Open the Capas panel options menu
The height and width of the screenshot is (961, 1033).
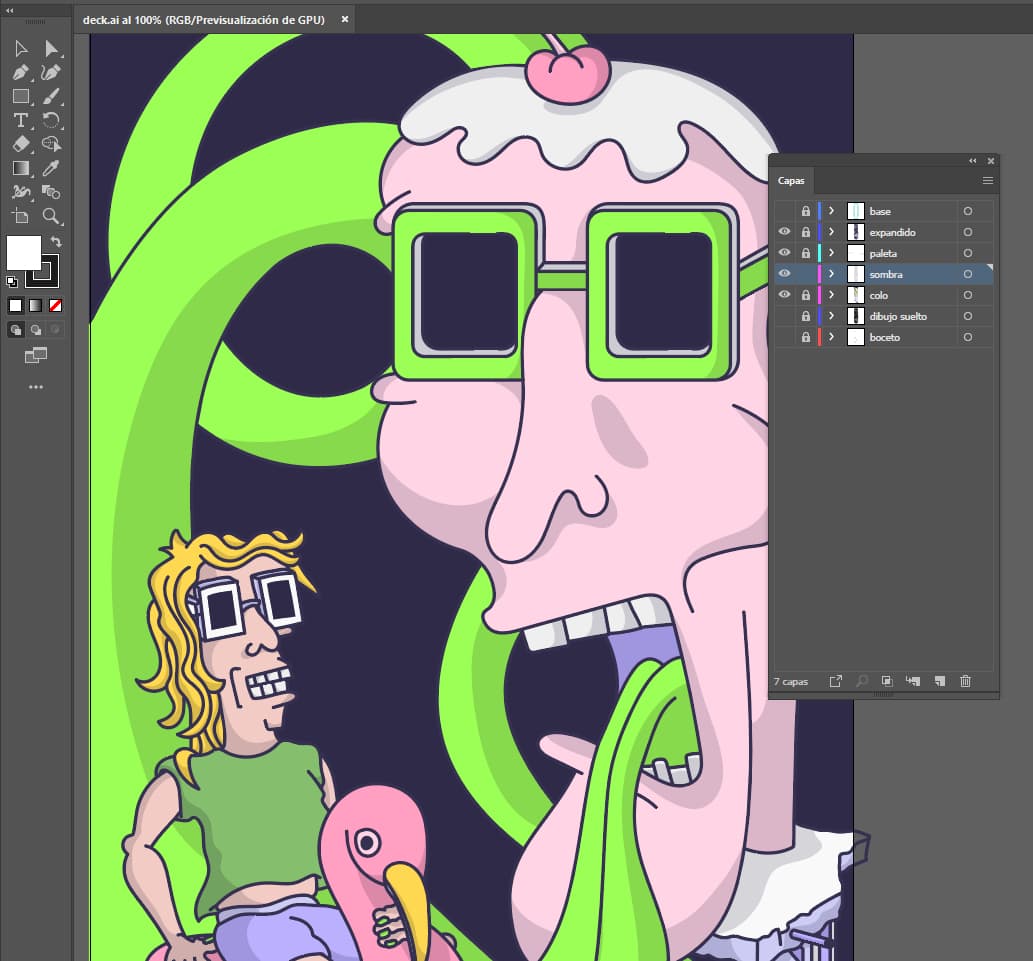[987, 181]
